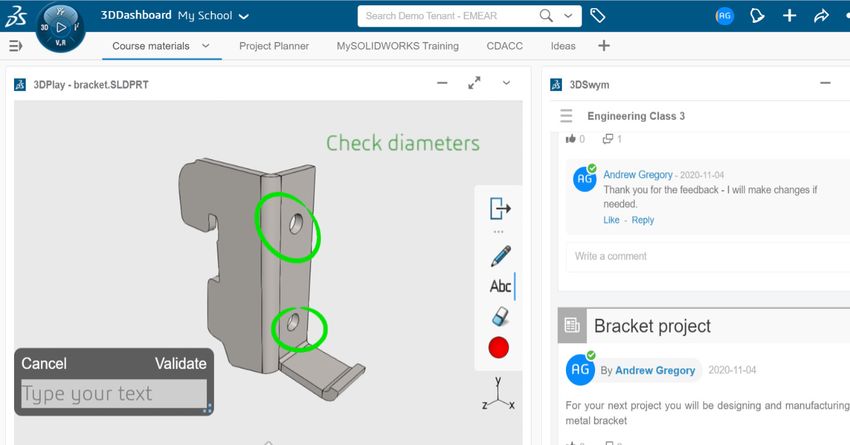Image resolution: width=850 pixels, height=445 pixels.
Task: Click the Engineering Class 3 community title
Action: pos(636,116)
